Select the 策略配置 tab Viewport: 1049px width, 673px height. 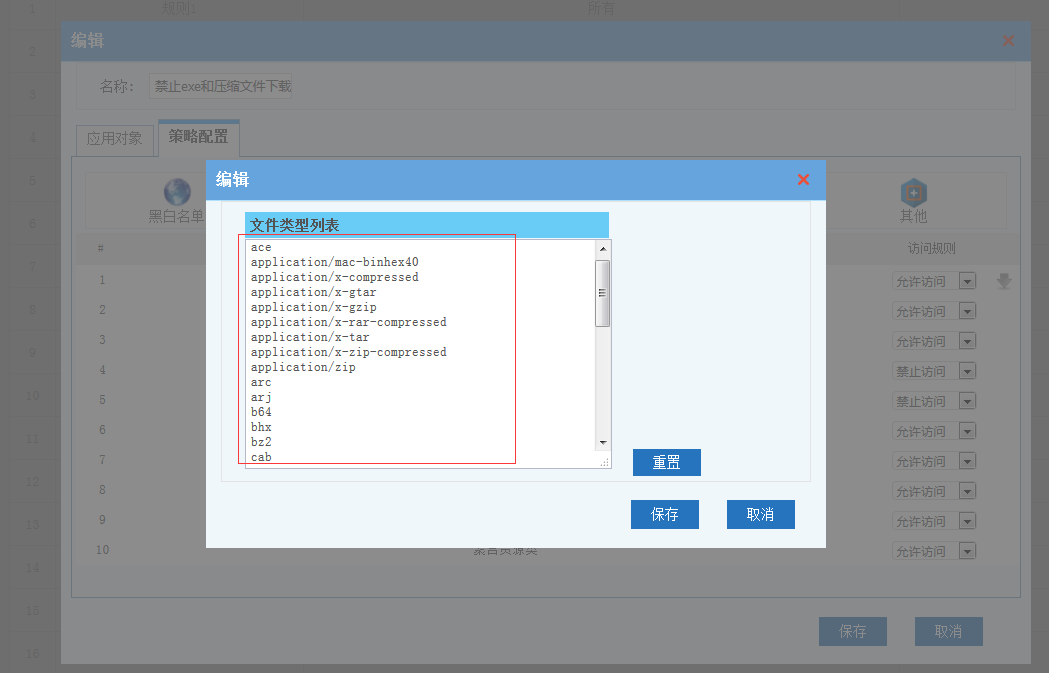tap(198, 137)
